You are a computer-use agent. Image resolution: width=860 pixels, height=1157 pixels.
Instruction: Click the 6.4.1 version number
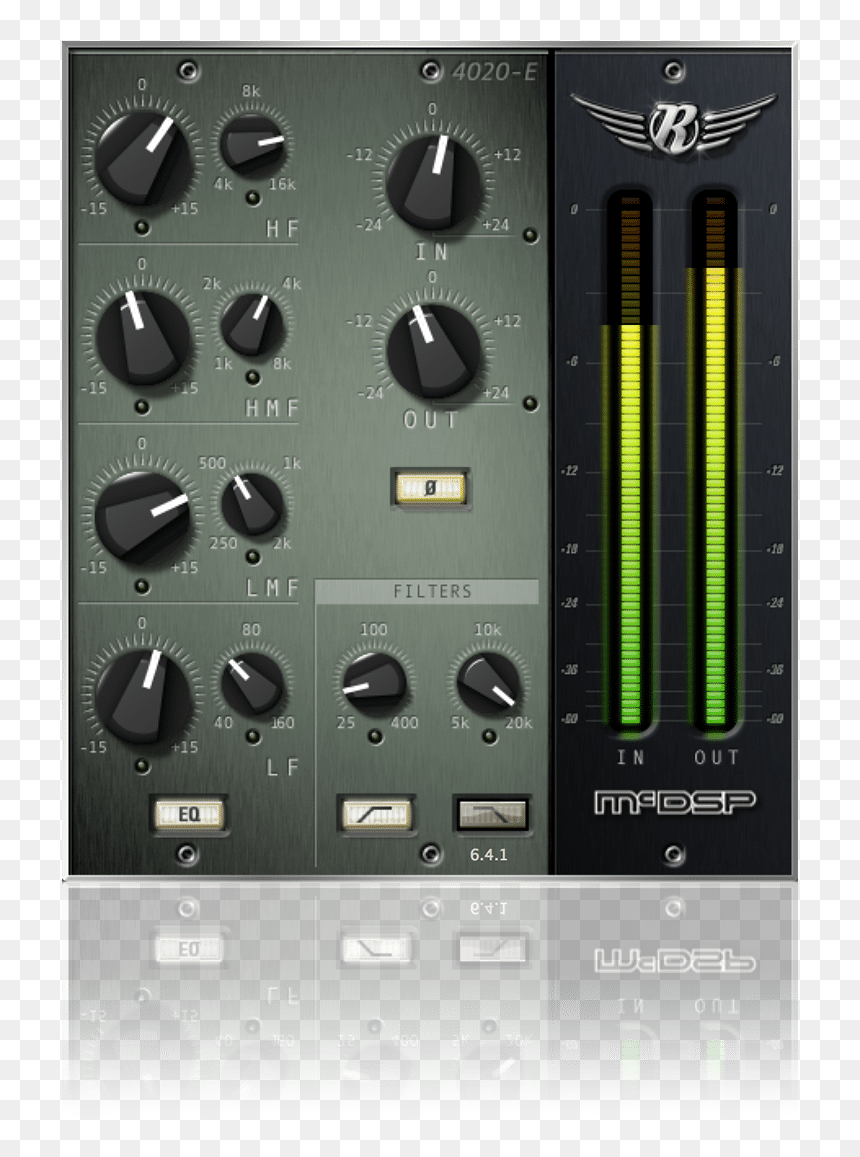click(x=489, y=854)
